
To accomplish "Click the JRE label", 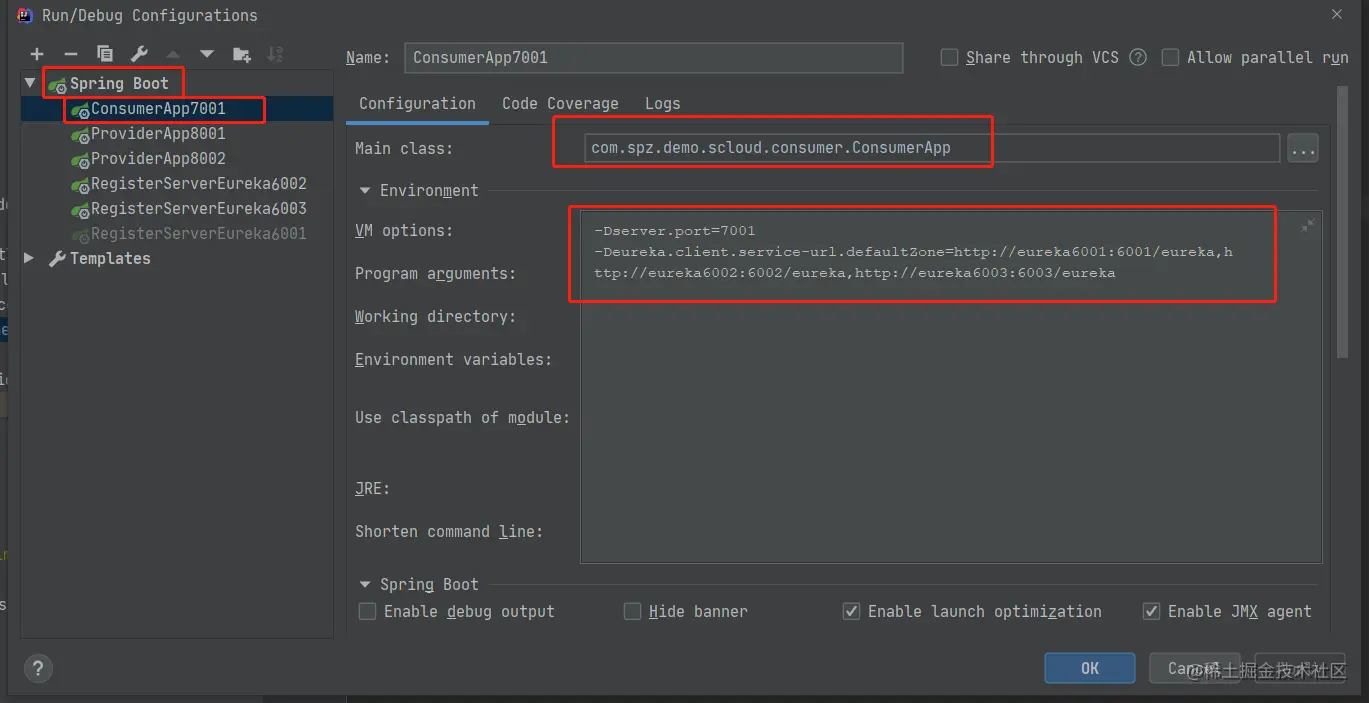I will coord(372,488).
